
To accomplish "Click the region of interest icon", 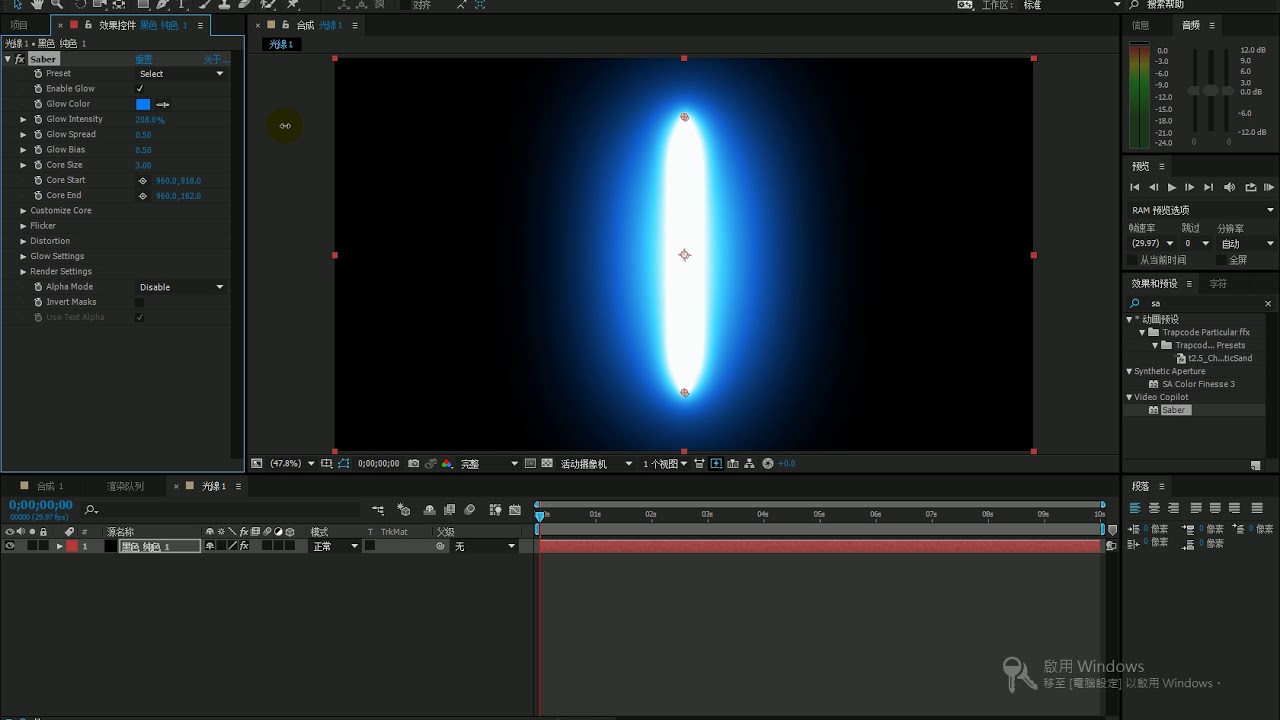I will 531,464.
